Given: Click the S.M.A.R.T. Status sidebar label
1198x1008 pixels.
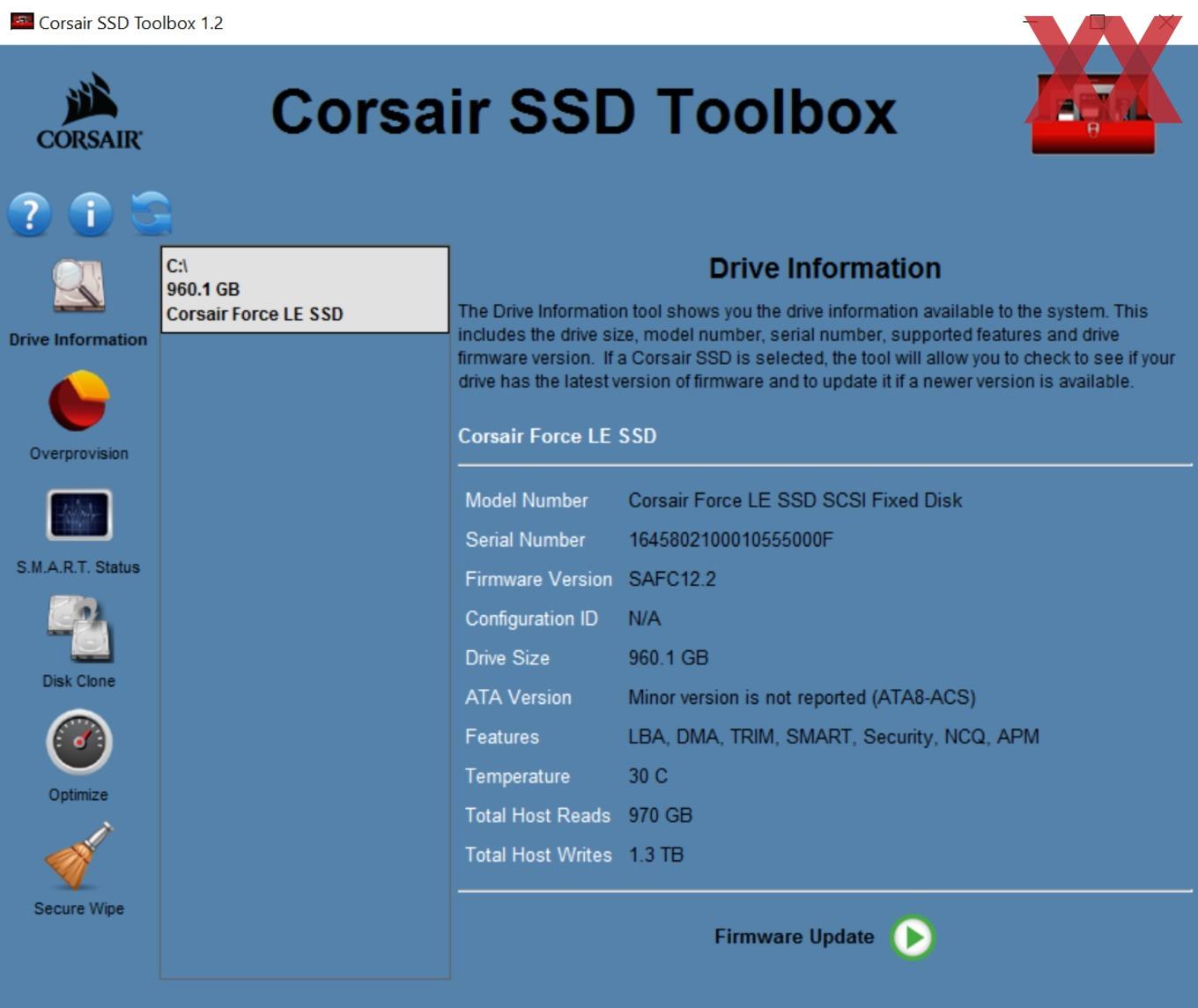Looking at the screenshot, I should point(78,567).
